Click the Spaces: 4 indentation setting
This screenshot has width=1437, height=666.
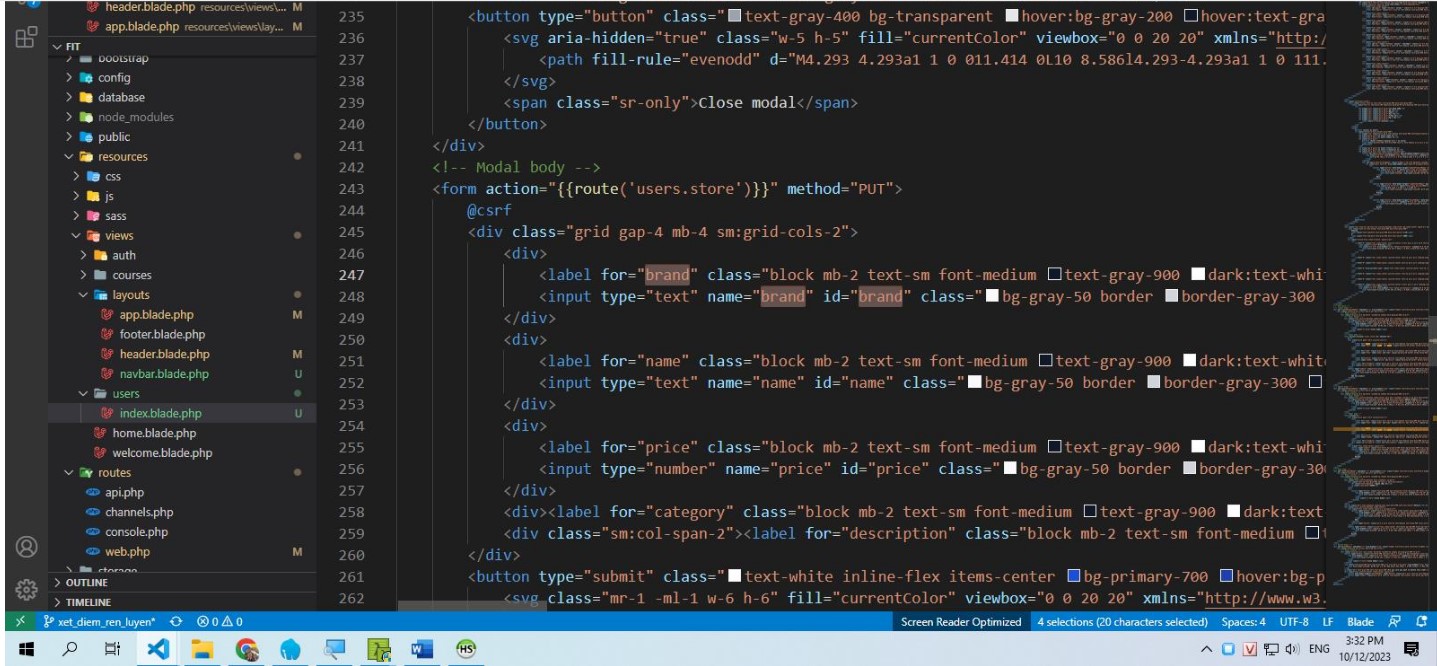[1243, 621]
